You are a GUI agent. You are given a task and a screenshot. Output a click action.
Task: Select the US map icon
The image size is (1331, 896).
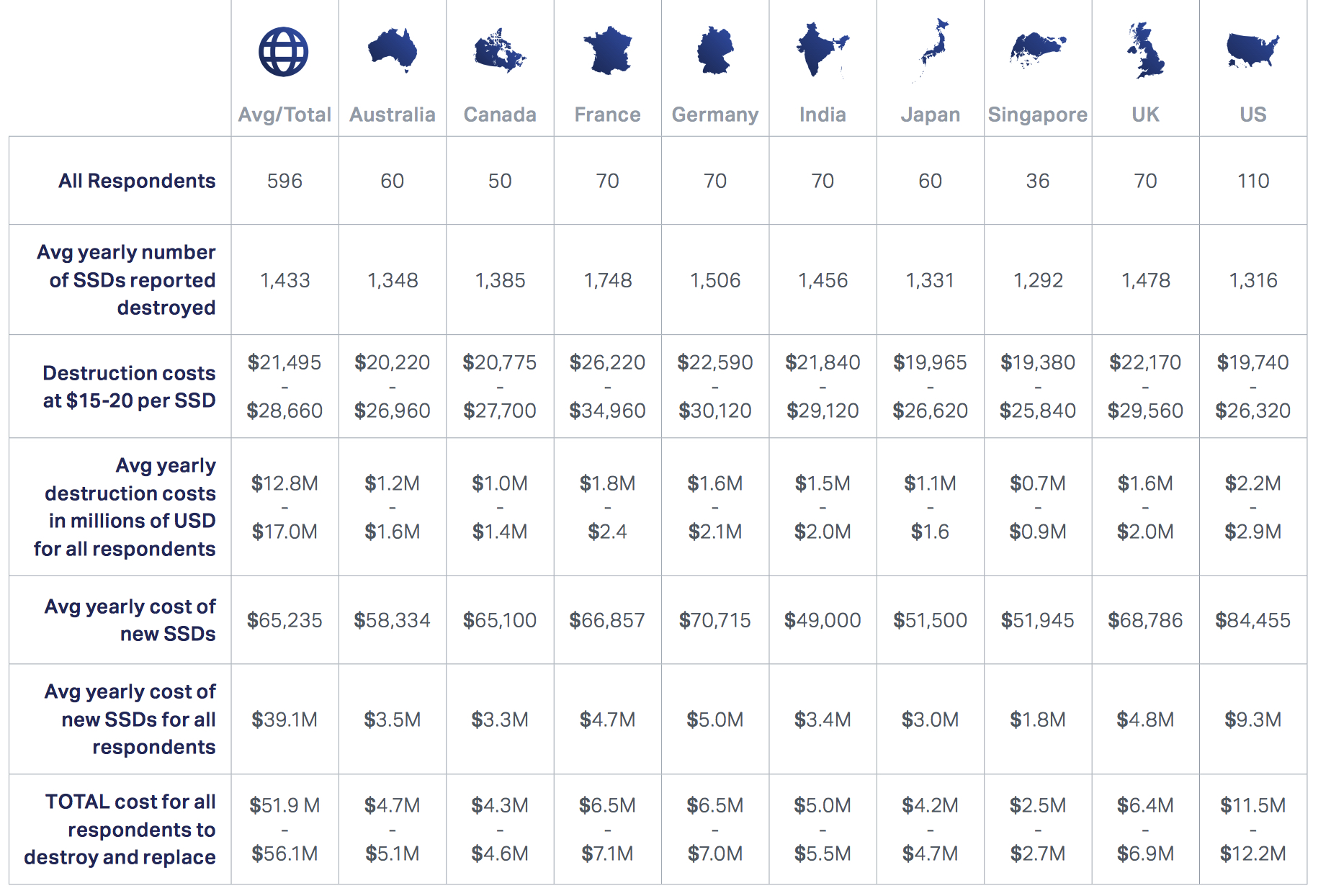coord(1253,50)
